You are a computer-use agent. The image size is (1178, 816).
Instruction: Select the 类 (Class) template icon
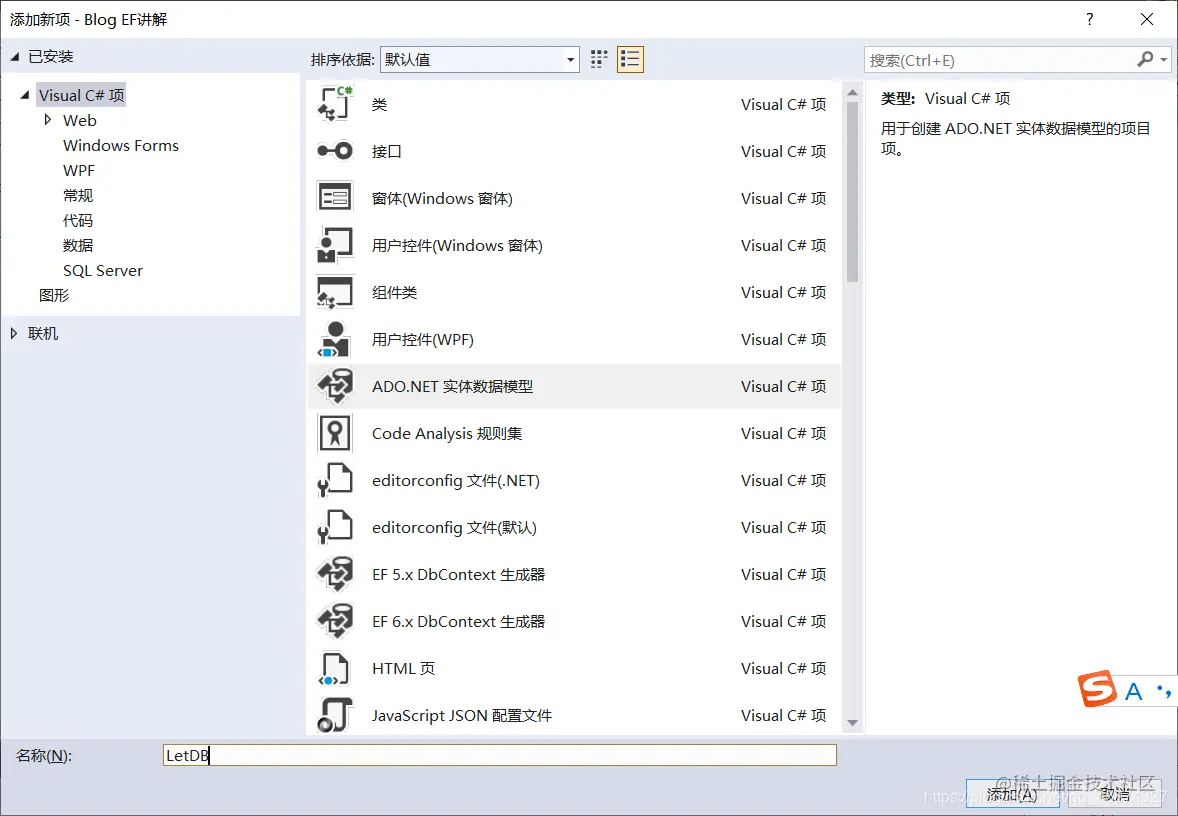tap(335, 104)
